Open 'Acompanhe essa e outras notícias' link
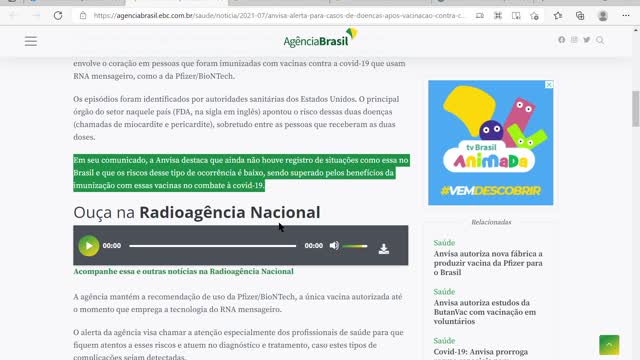640x360 pixels. tap(183, 271)
